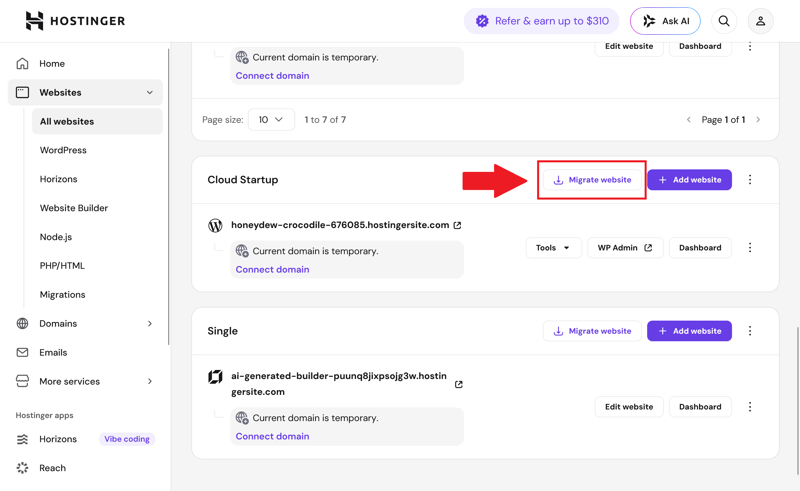Viewport: 800px width, 491px height.
Task: Click the Home house icon
Action: coord(22,63)
